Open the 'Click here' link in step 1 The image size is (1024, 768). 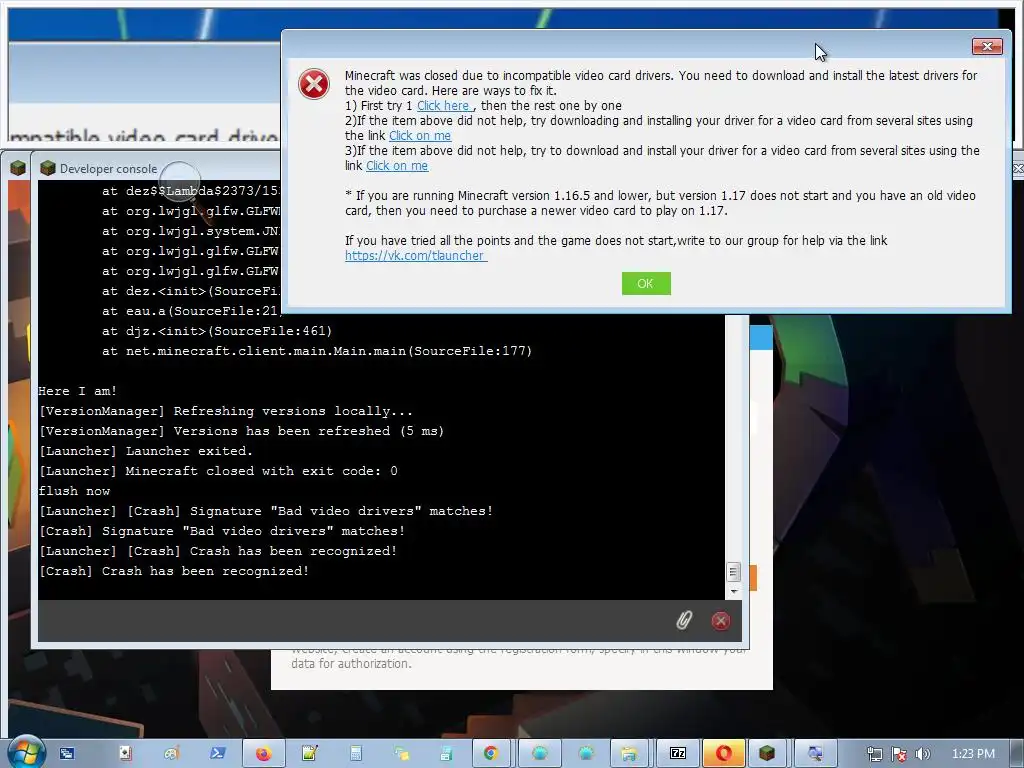point(443,106)
